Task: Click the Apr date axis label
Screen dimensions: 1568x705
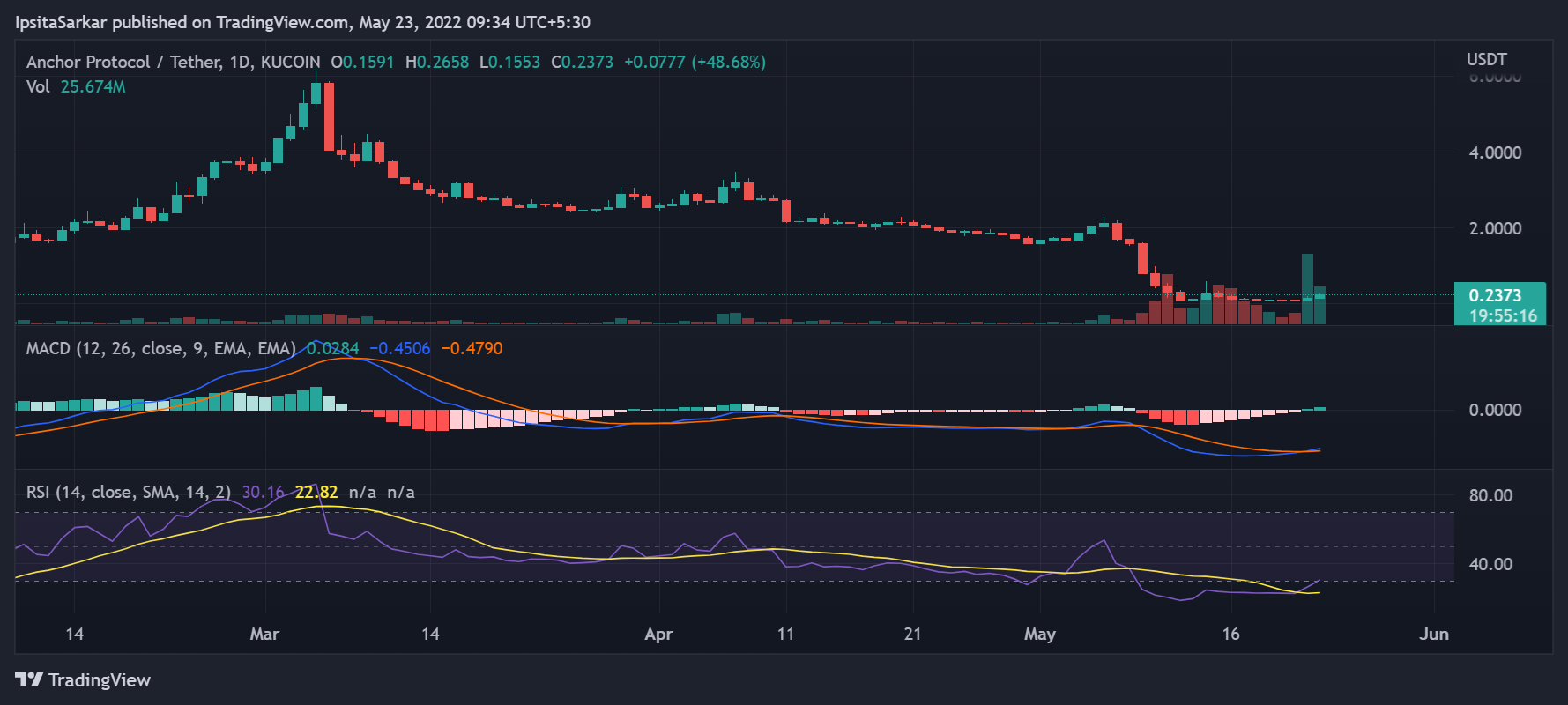Action: pyautogui.click(x=658, y=634)
